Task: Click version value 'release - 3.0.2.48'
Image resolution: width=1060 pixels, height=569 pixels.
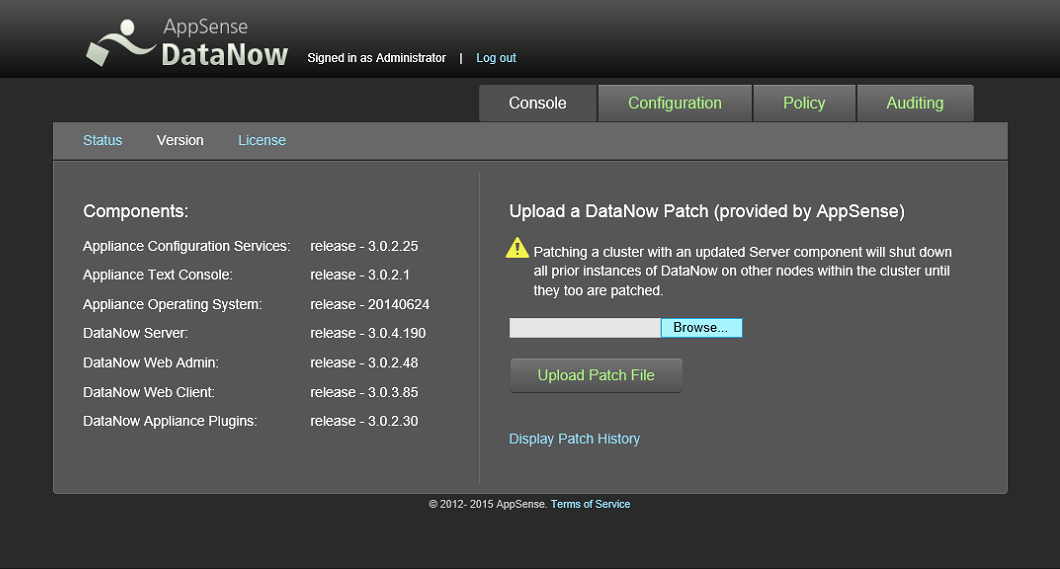Action: tap(364, 363)
